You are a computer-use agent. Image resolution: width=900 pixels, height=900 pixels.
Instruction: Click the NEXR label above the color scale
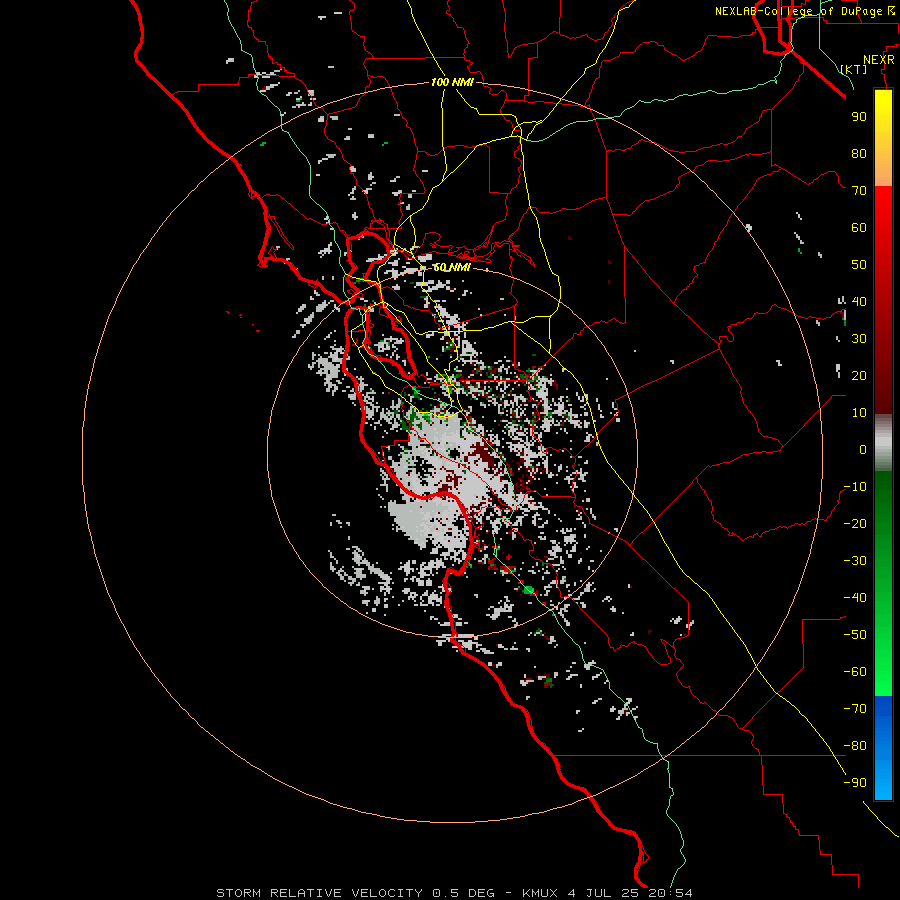click(x=879, y=60)
